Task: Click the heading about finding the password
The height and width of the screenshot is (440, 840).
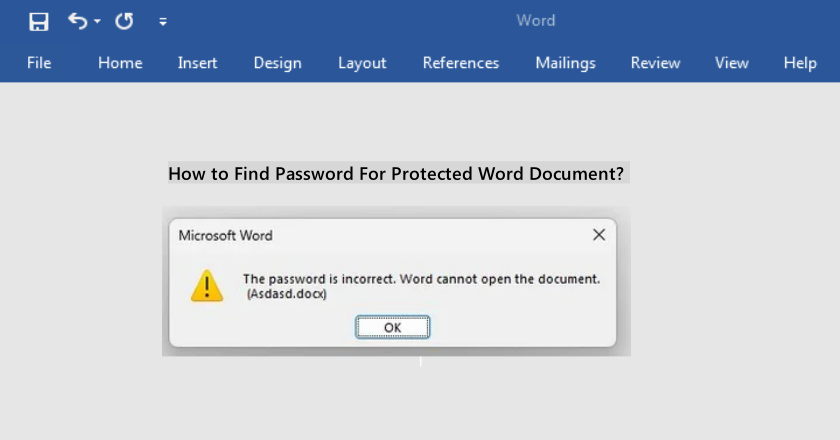Action: click(396, 174)
